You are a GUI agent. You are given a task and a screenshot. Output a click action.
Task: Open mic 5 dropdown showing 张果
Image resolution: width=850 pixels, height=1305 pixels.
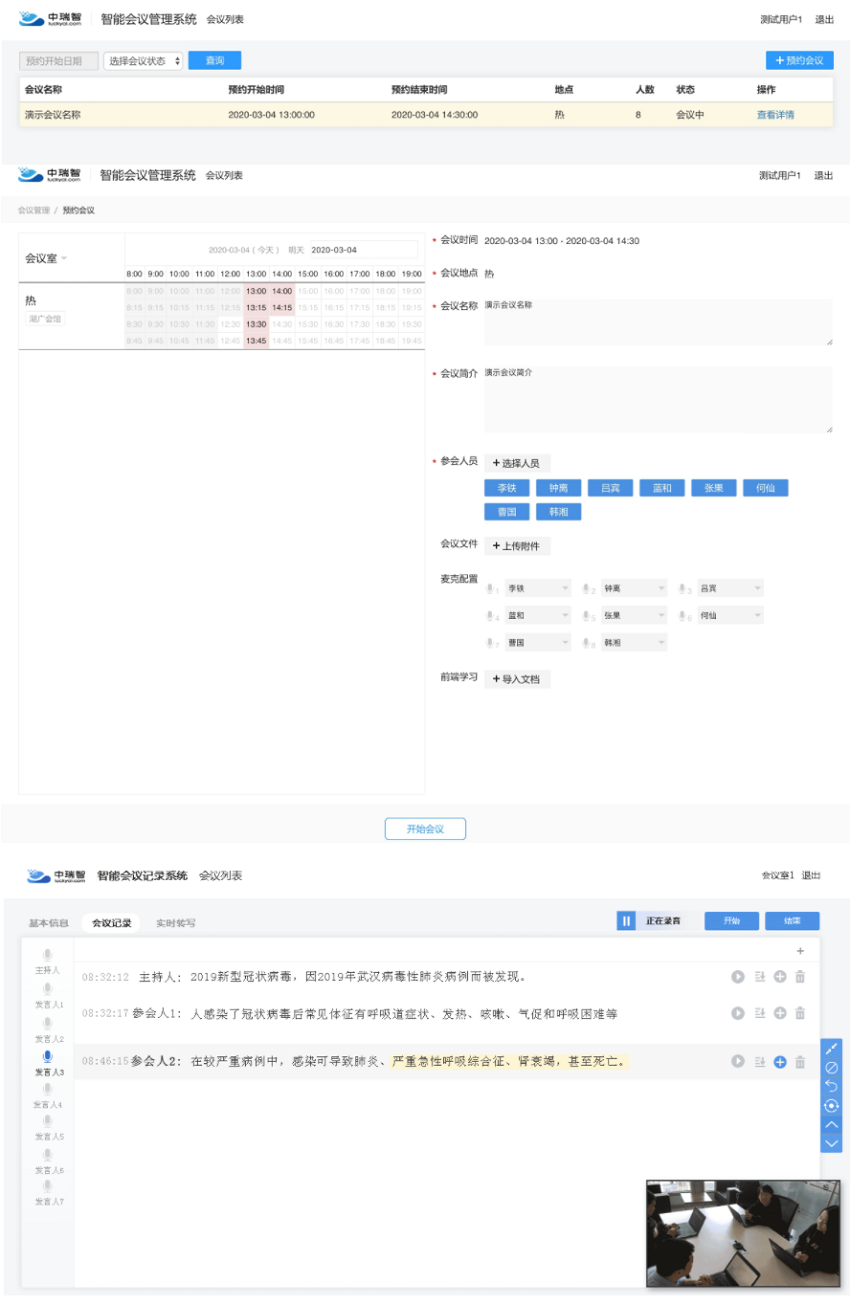(x=633, y=615)
